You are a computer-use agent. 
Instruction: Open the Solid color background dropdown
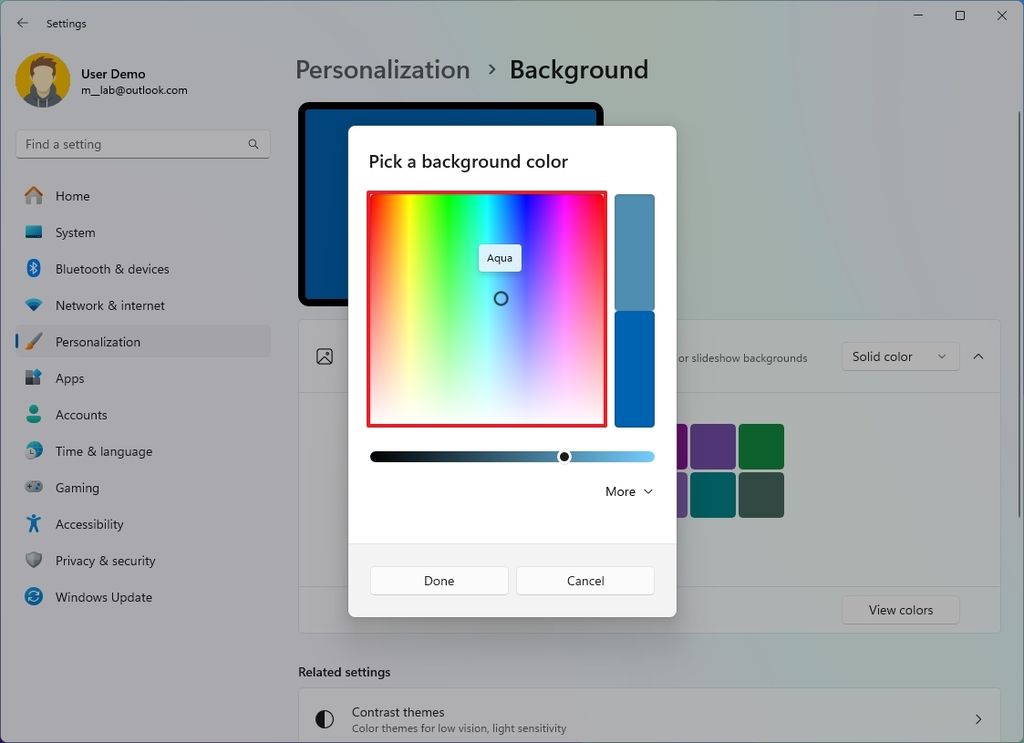coord(899,356)
